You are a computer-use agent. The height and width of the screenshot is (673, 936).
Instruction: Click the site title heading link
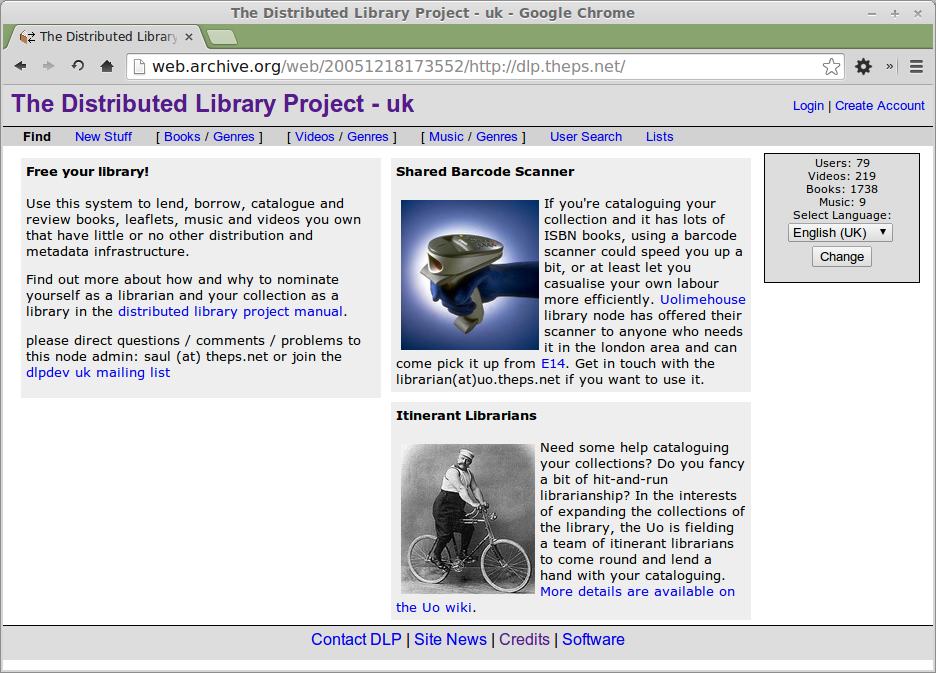[x=213, y=104]
